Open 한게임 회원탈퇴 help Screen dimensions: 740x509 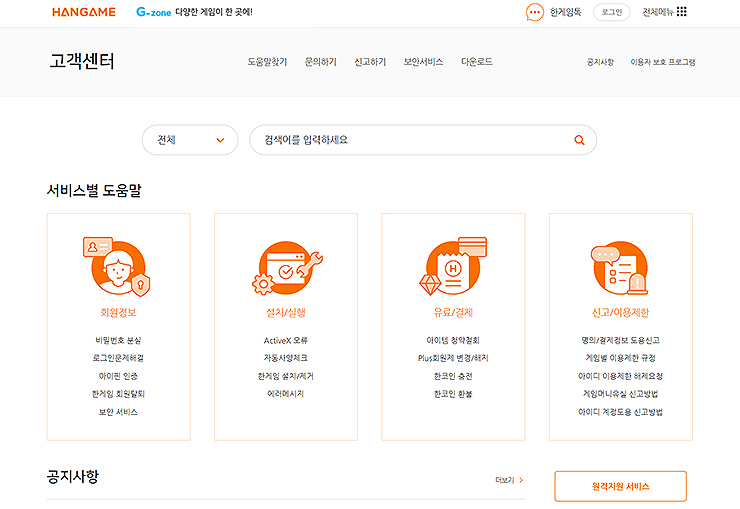pyautogui.click(x=118, y=394)
